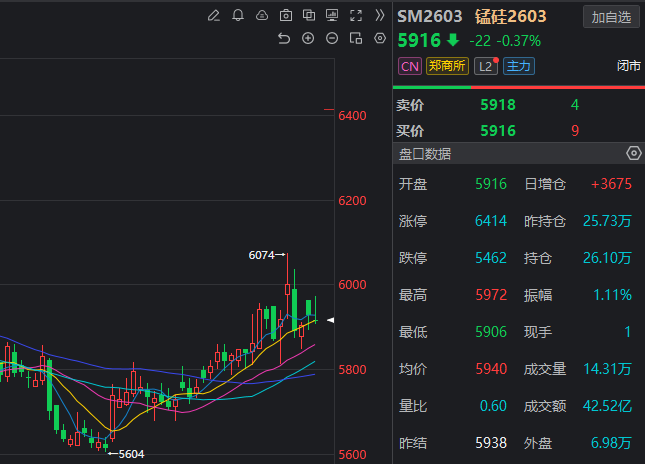Expand more toolbar tools with double chevron
This screenshot has width=645, height=464.
[380, 16]
